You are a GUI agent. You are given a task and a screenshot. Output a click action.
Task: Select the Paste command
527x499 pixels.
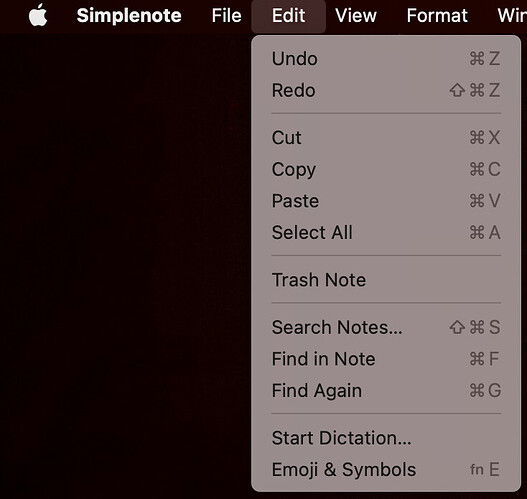point(386,201)
